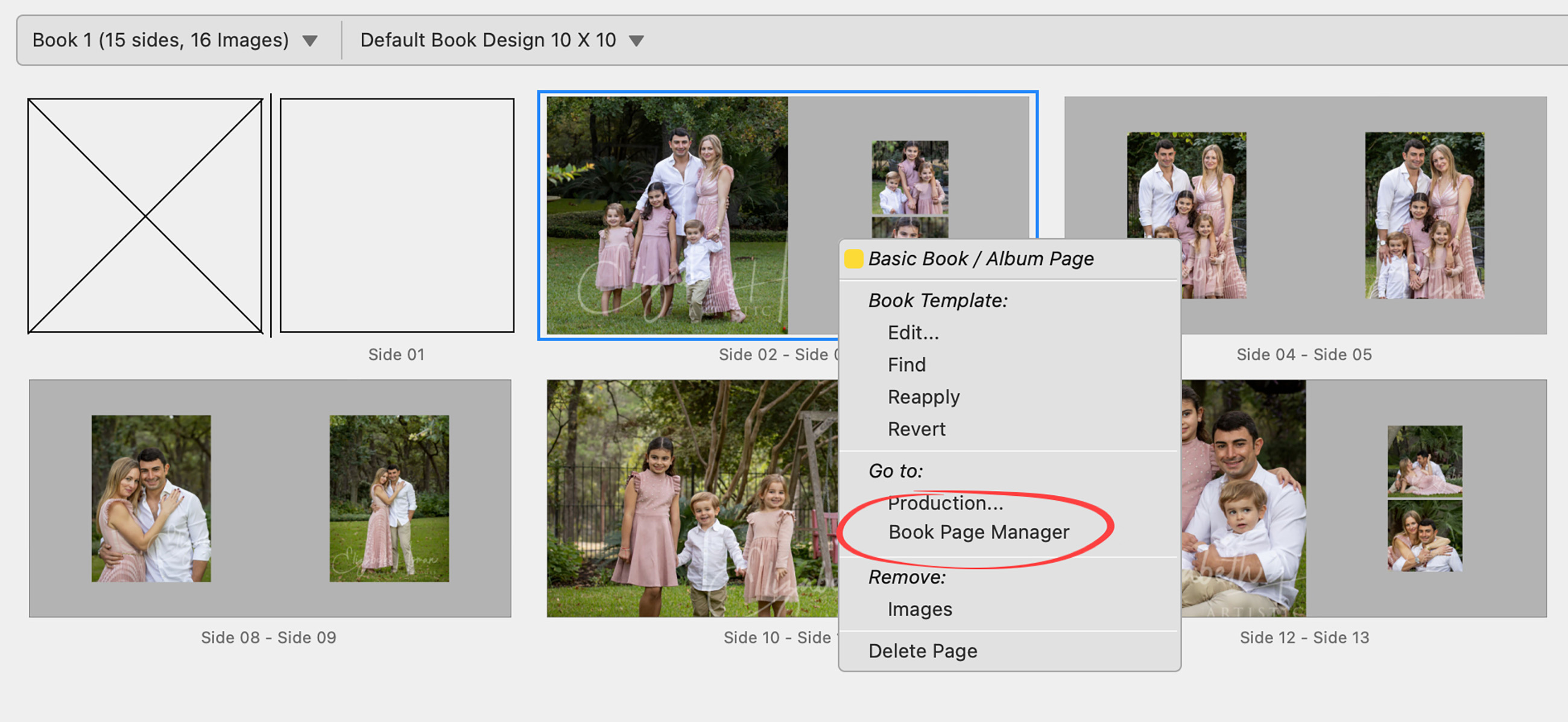1568x722 pixels.
Task: Click yellow swatch beside Basic Book / Album Page
Action: coord(853,259)
